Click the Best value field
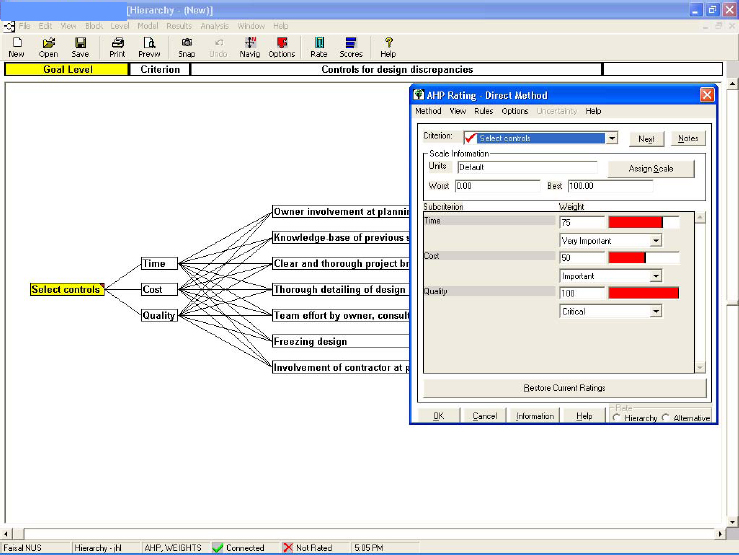Image resolution: width=739 pixels, height=555 pixels. tap(610, 186)
